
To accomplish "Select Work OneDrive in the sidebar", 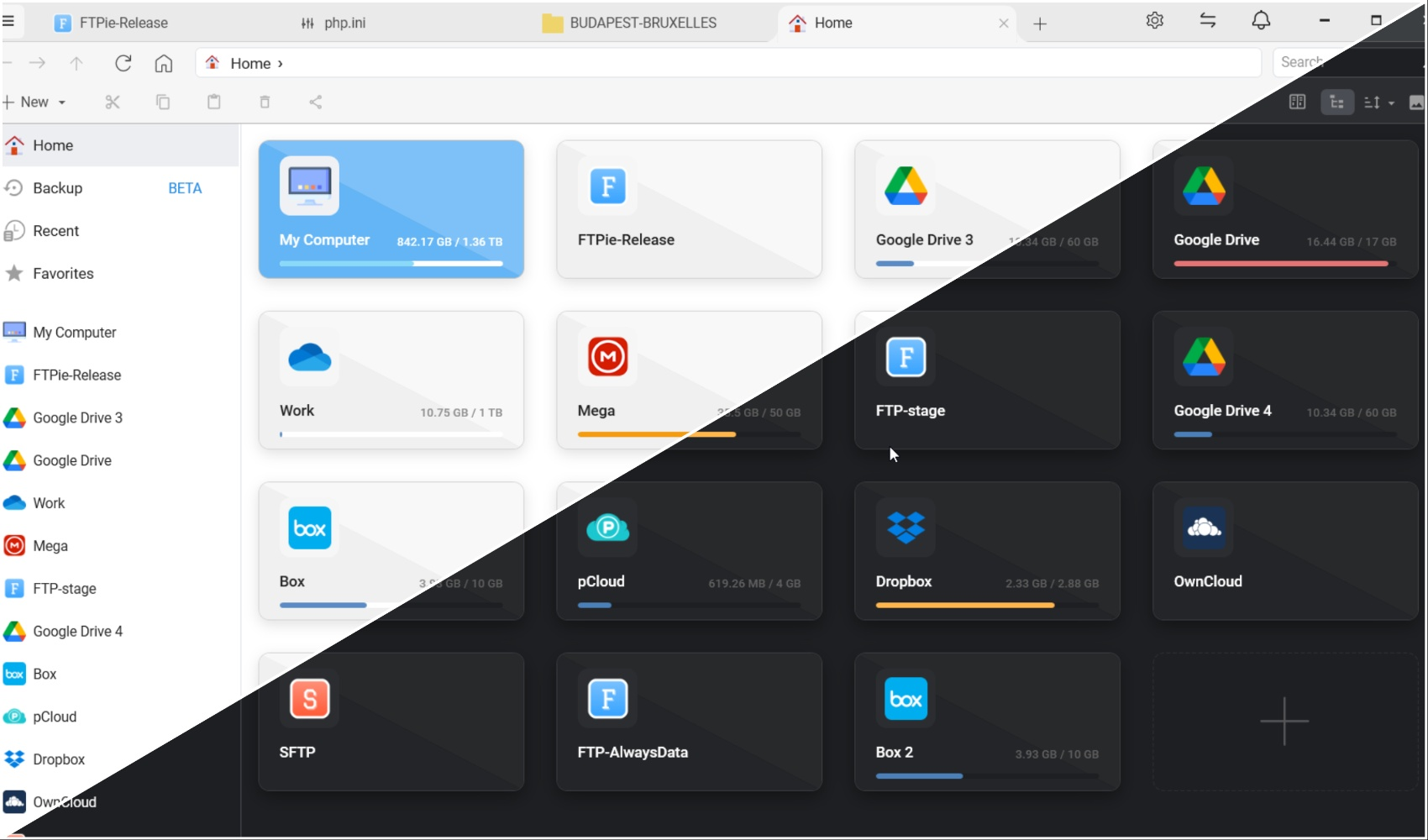I will (120, 503).
